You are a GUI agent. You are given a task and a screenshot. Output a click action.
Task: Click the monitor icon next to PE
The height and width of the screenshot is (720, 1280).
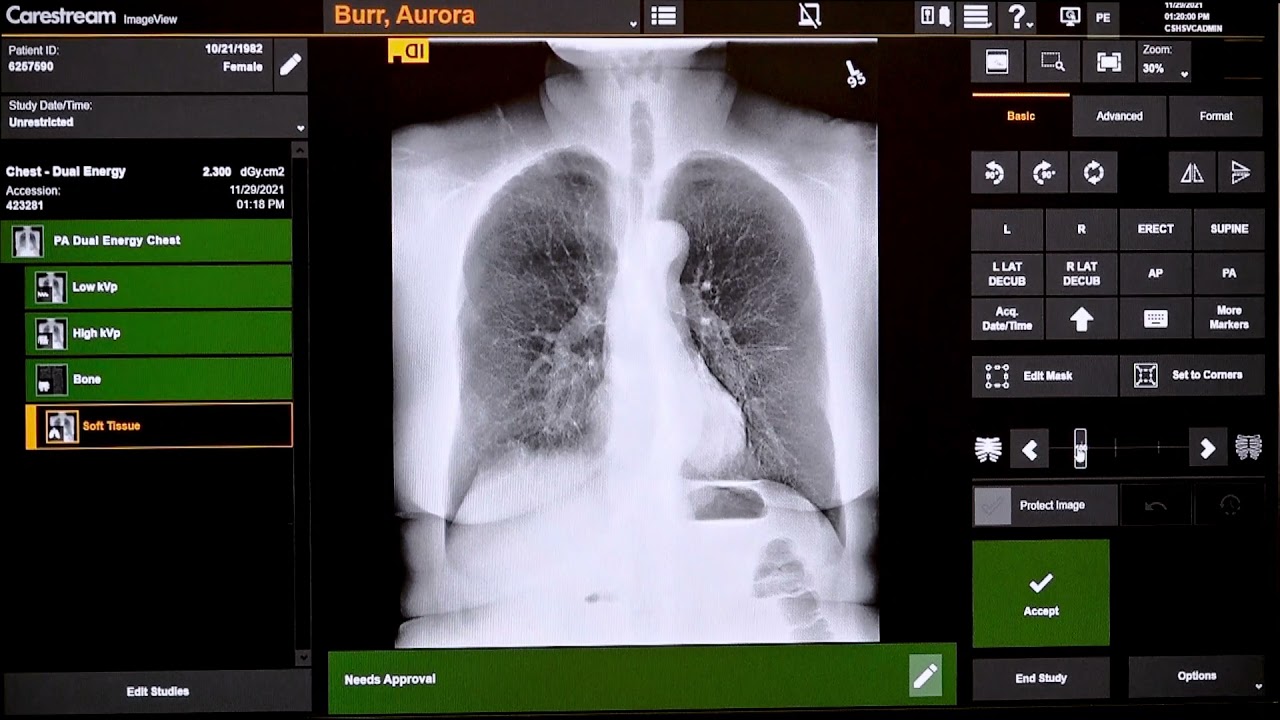(1070, 16)
